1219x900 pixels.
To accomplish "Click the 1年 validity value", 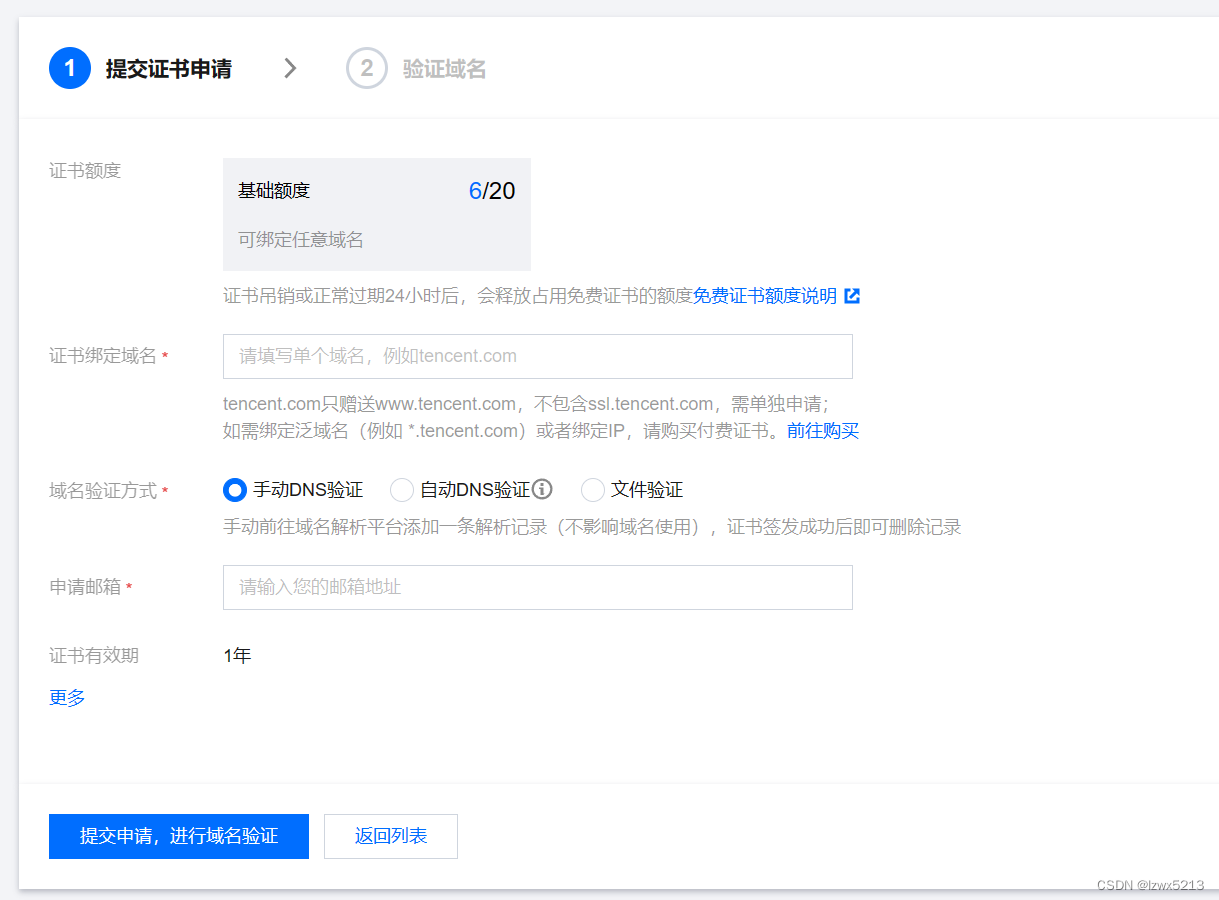I will 237,656.
